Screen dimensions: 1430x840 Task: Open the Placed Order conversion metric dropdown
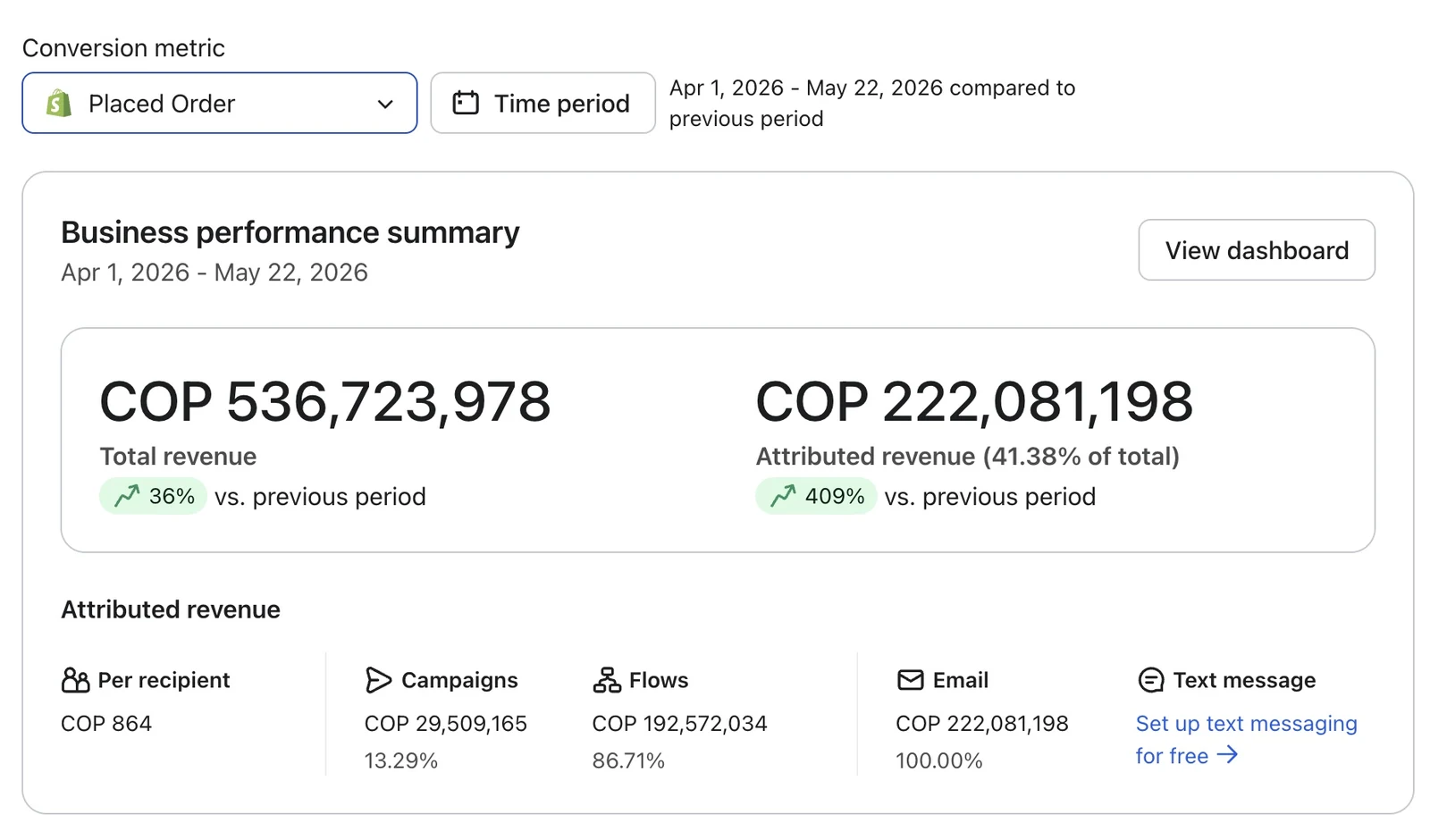coord(220,103)
